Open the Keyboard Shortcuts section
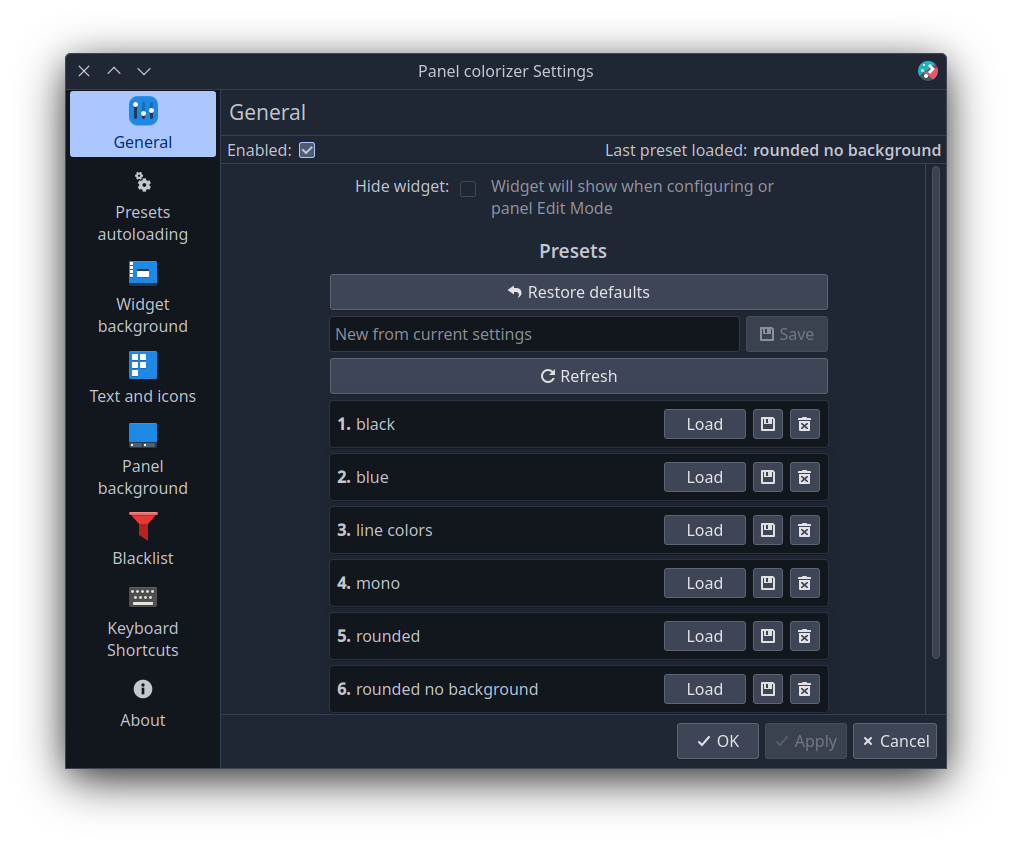This screenshot has width=1012, height=846. [142, 622]
